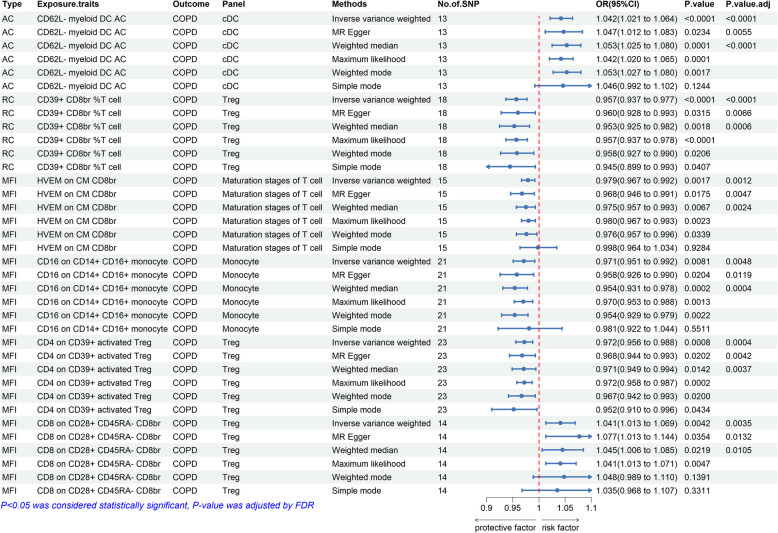Image resolution: width=778 pixels, height=533 pixels.
Task: Click the 'OR(95%CI)' column header
Action: click(x=617, y=4)
